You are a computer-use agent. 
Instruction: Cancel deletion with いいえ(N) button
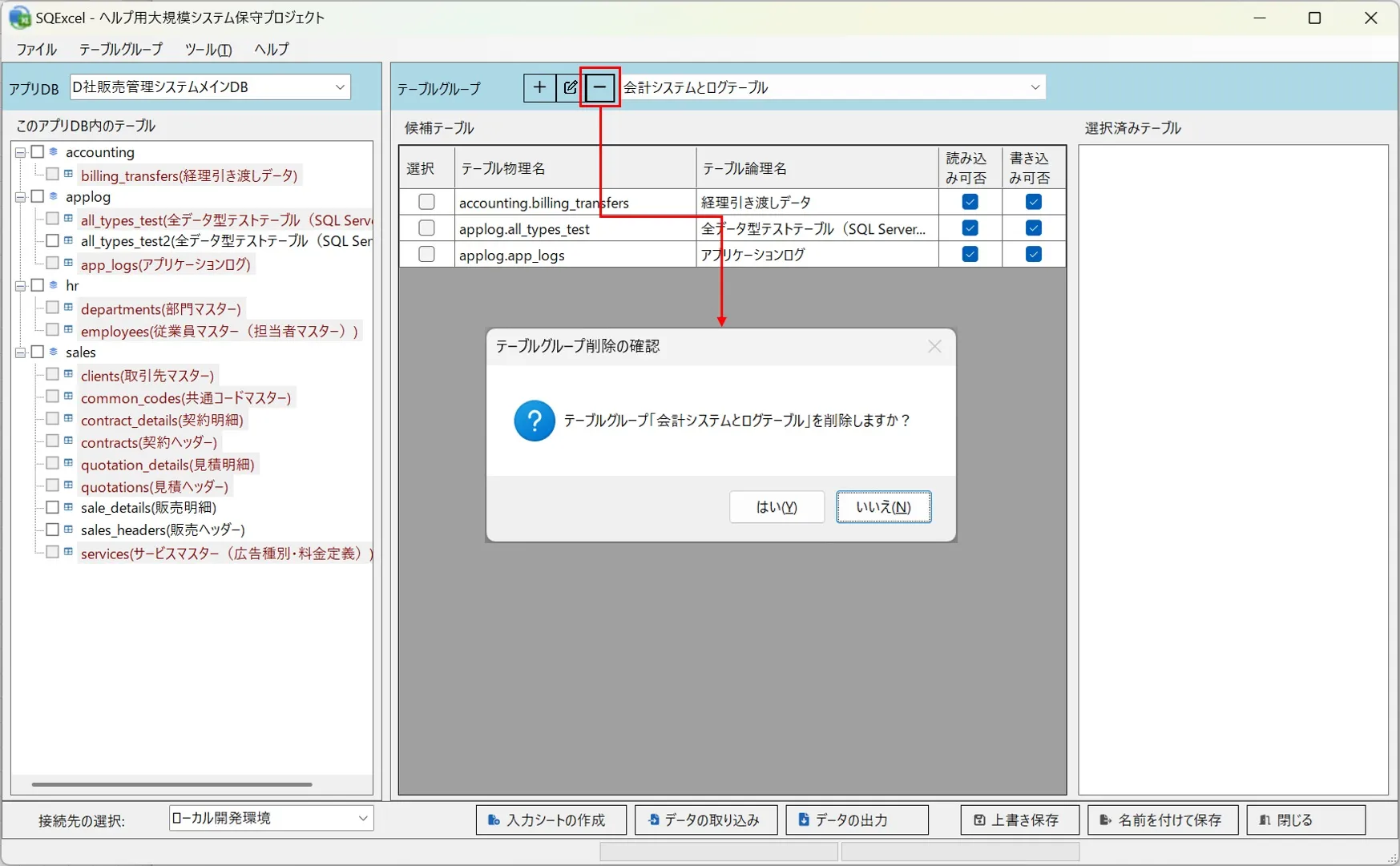tap(884, 507)
